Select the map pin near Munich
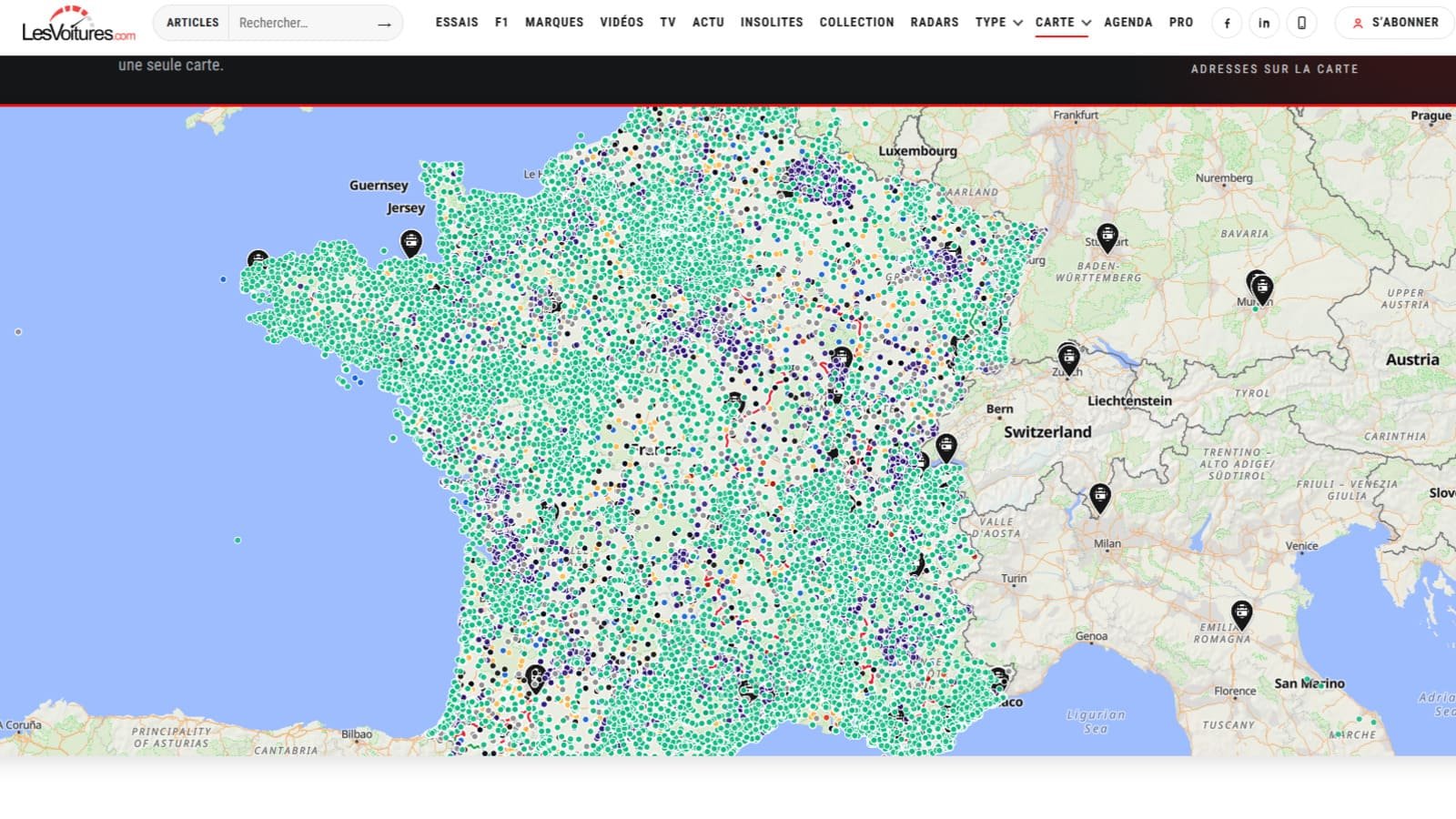The height and width of the screenshot is (819, 1456). (x=1261, y=288)
